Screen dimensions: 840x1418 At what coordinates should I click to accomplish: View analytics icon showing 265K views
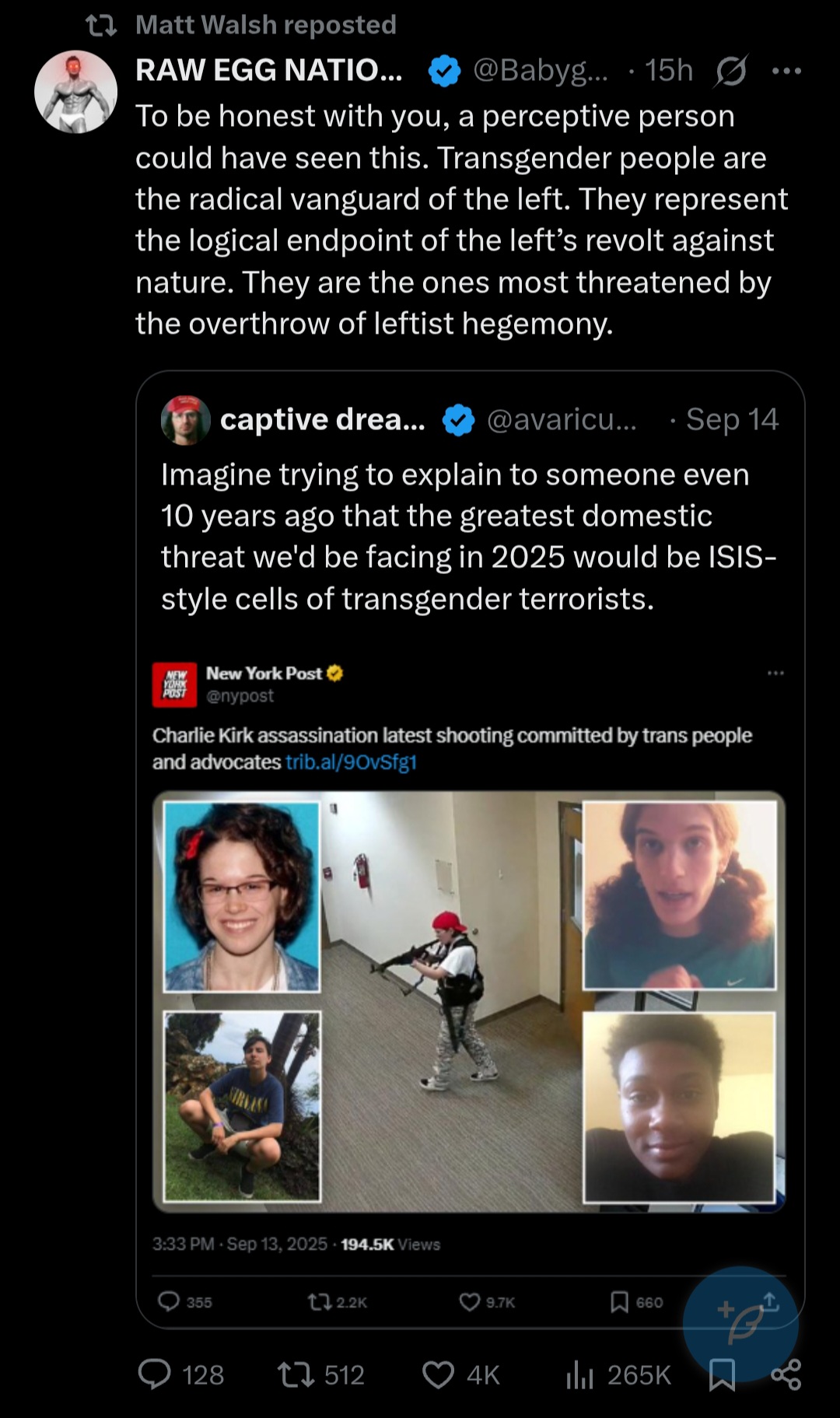pyautogui.click(x=579, y=1375)
